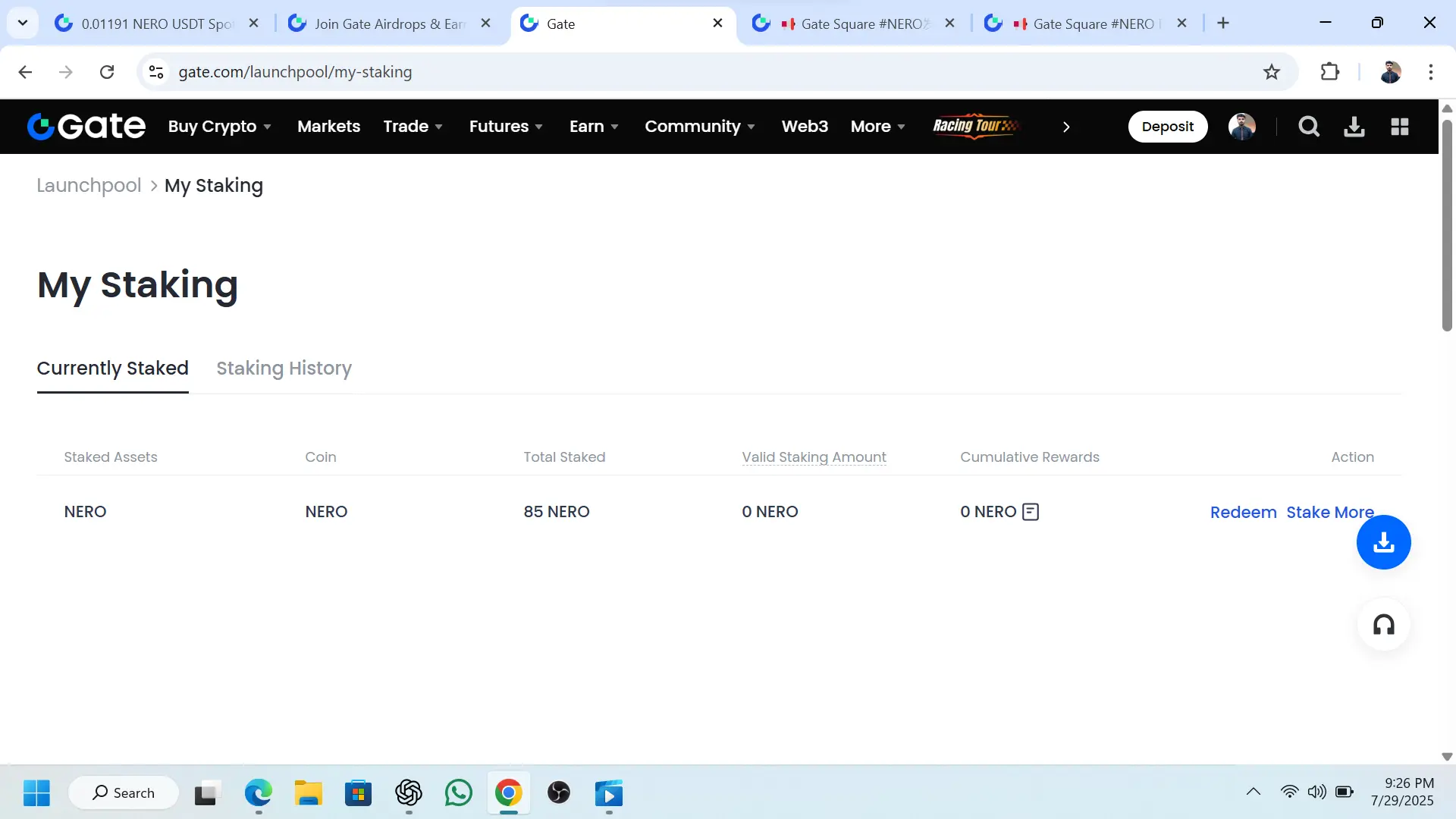Open cumulative rewards details icon for NERO
The image size is (1456, 819).
[1031, 512]
